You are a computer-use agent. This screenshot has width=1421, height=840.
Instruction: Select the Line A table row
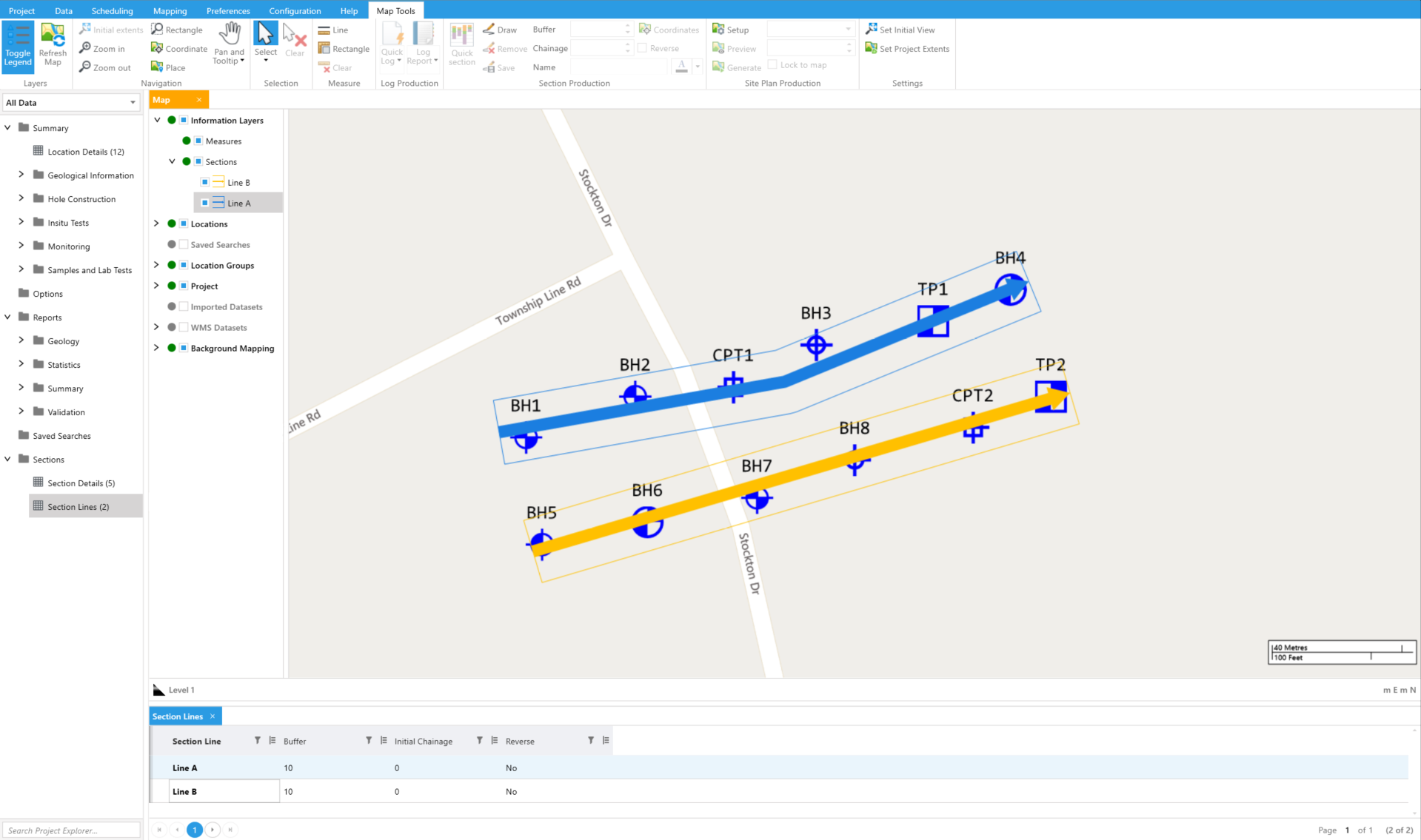[779, 767]
